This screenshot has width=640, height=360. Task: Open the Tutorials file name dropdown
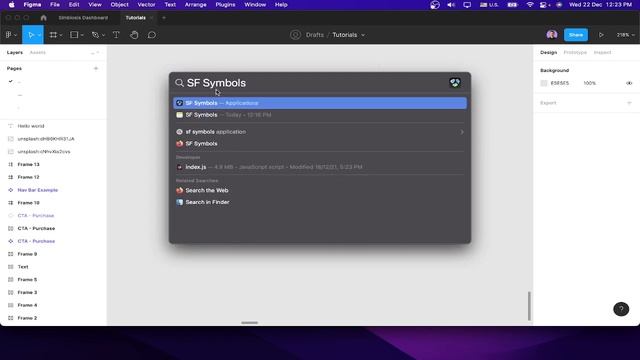[363, 35]
